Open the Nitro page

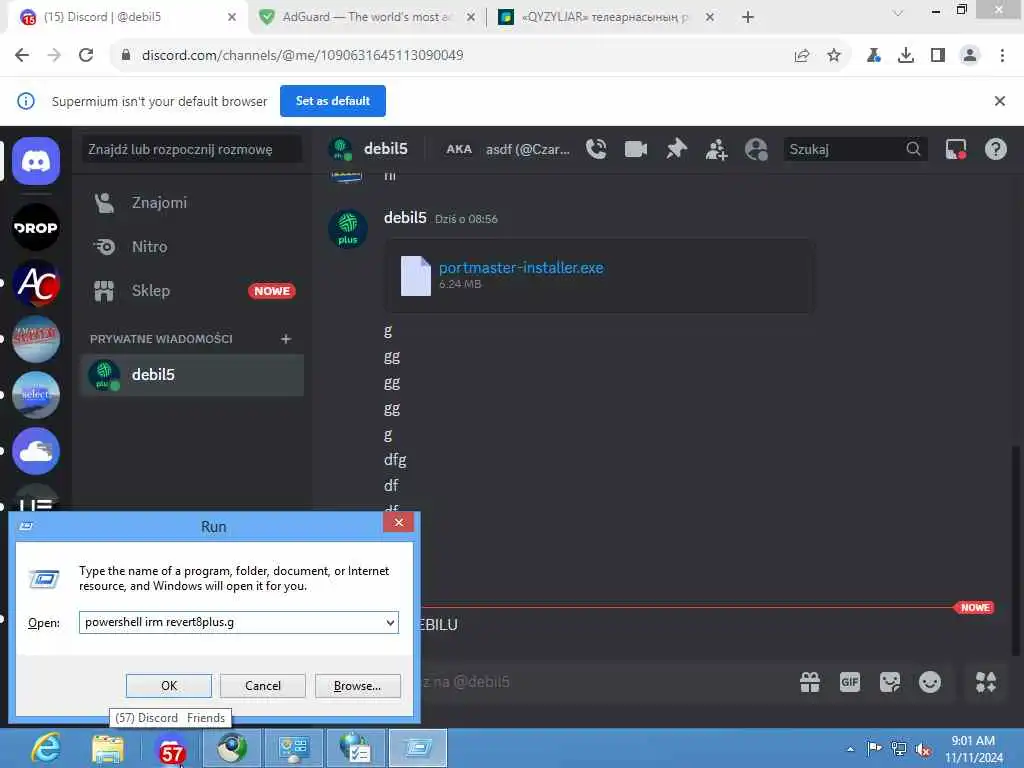192,247
